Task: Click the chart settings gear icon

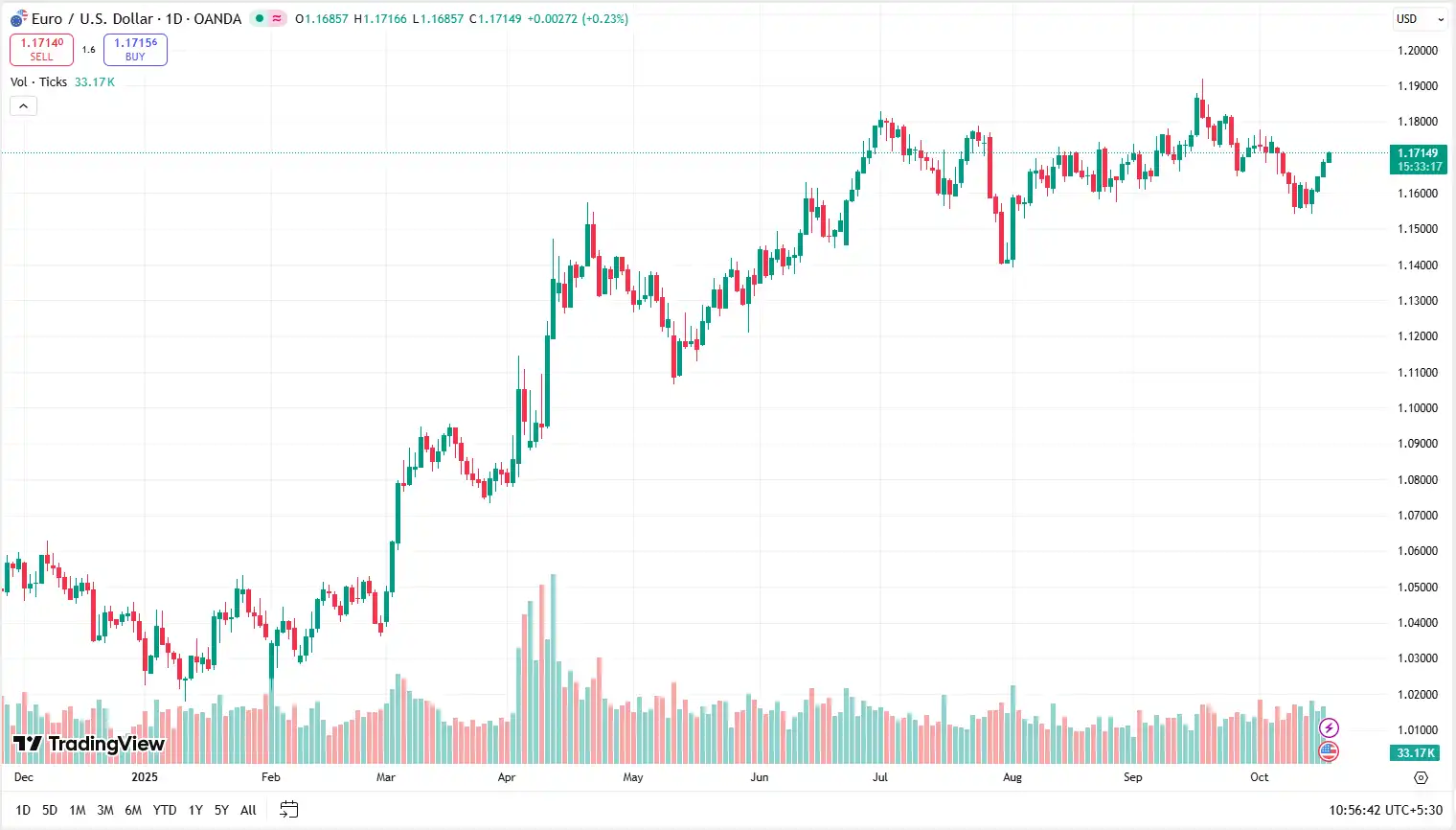Action: 1421,777
